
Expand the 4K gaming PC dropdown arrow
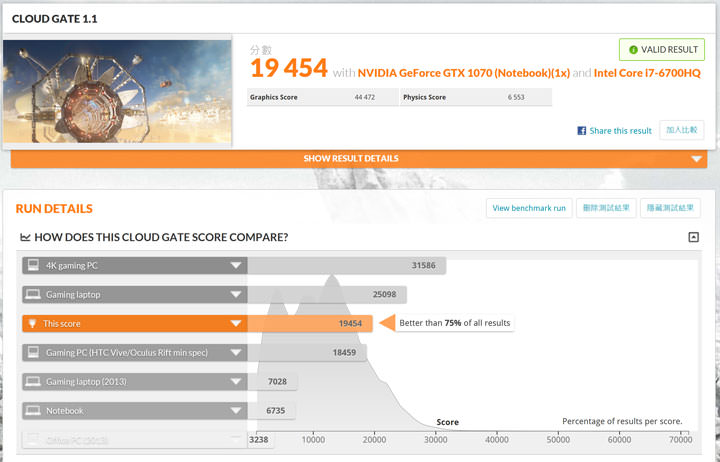tap(236, 266)
